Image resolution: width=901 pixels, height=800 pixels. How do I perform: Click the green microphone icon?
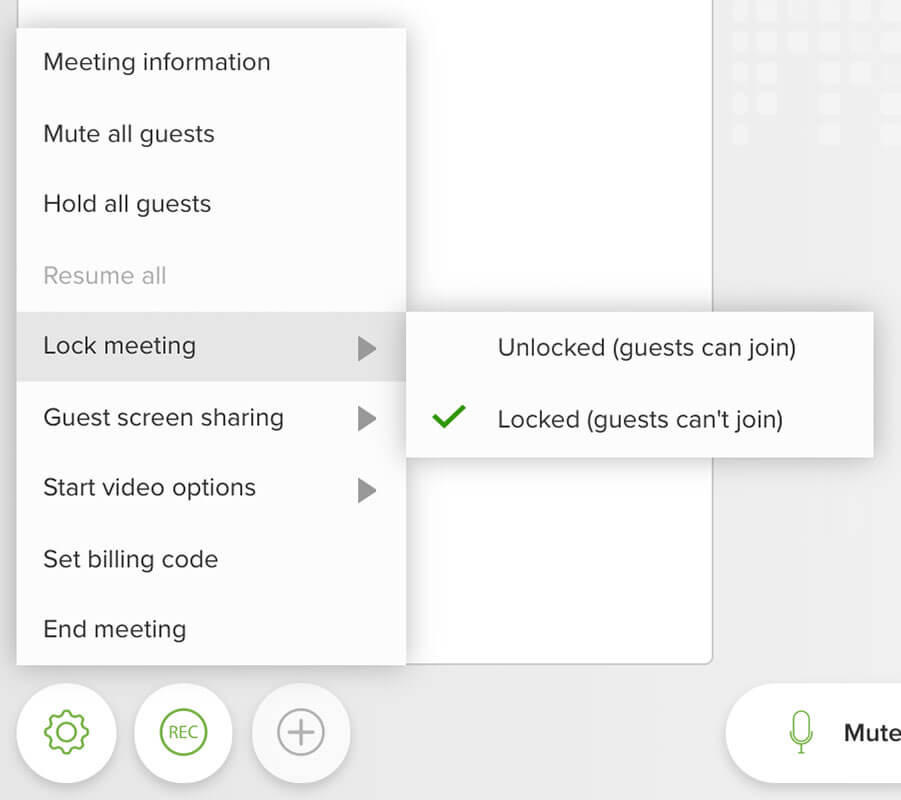click(x=801, y=732)
